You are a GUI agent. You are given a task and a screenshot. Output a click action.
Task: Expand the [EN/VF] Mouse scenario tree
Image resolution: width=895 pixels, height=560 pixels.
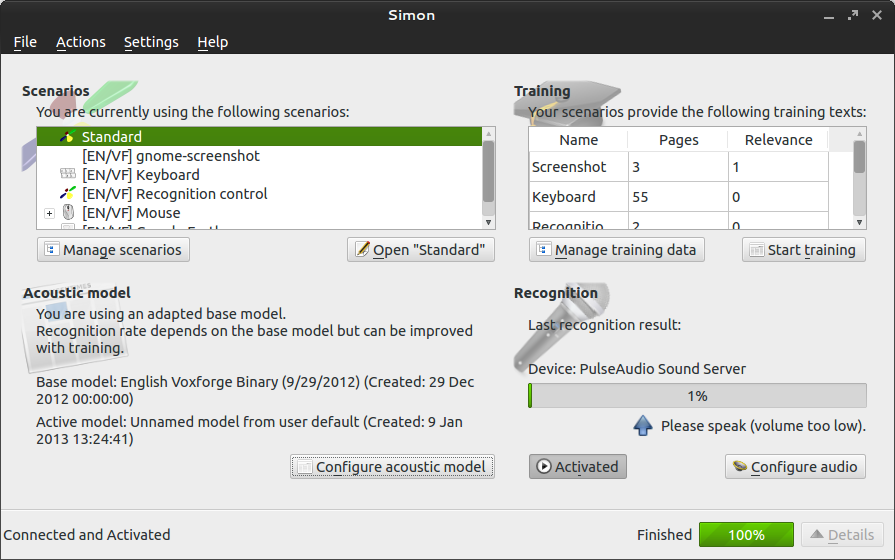pyautogui.click(x=49, y=213)
